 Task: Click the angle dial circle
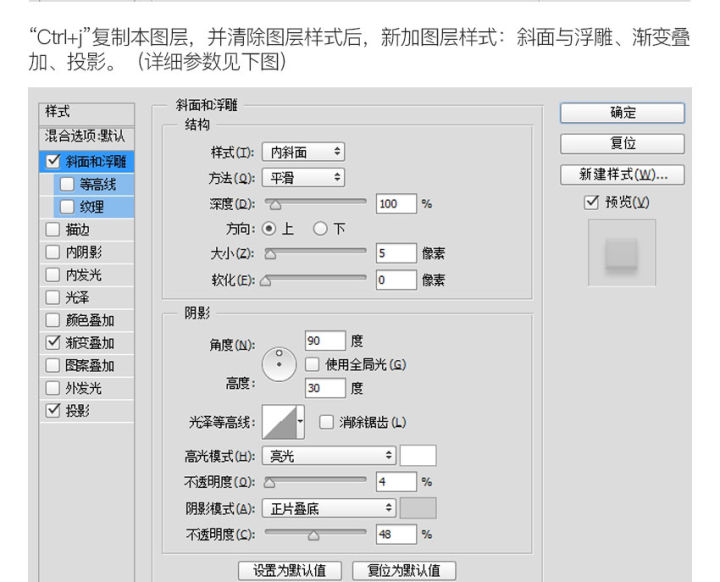(279, 364)
